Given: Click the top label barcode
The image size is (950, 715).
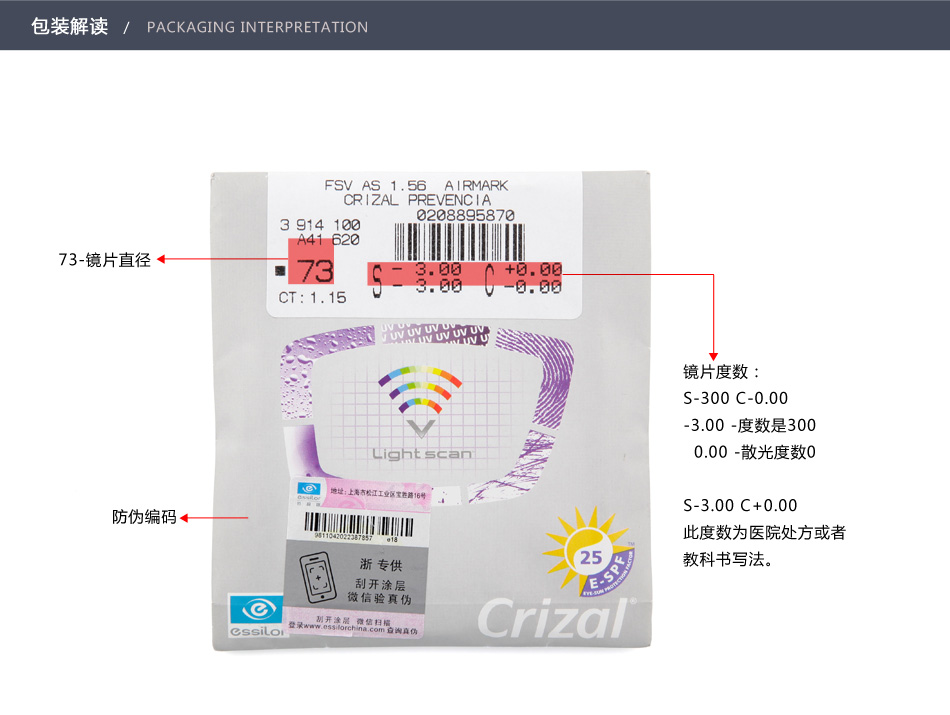Looking at the screenshot, I should (459, 242).
